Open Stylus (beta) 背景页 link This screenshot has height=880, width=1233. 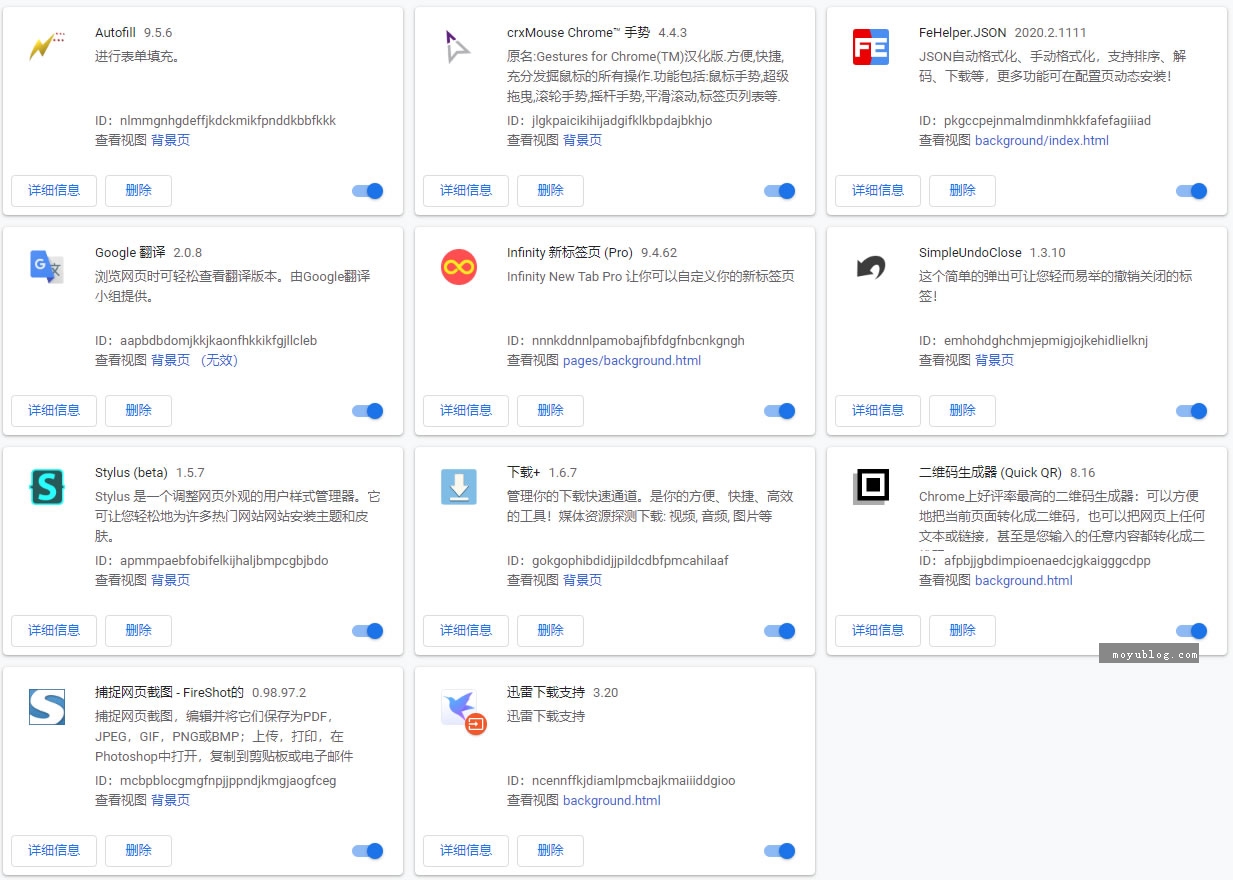(170, 580)
